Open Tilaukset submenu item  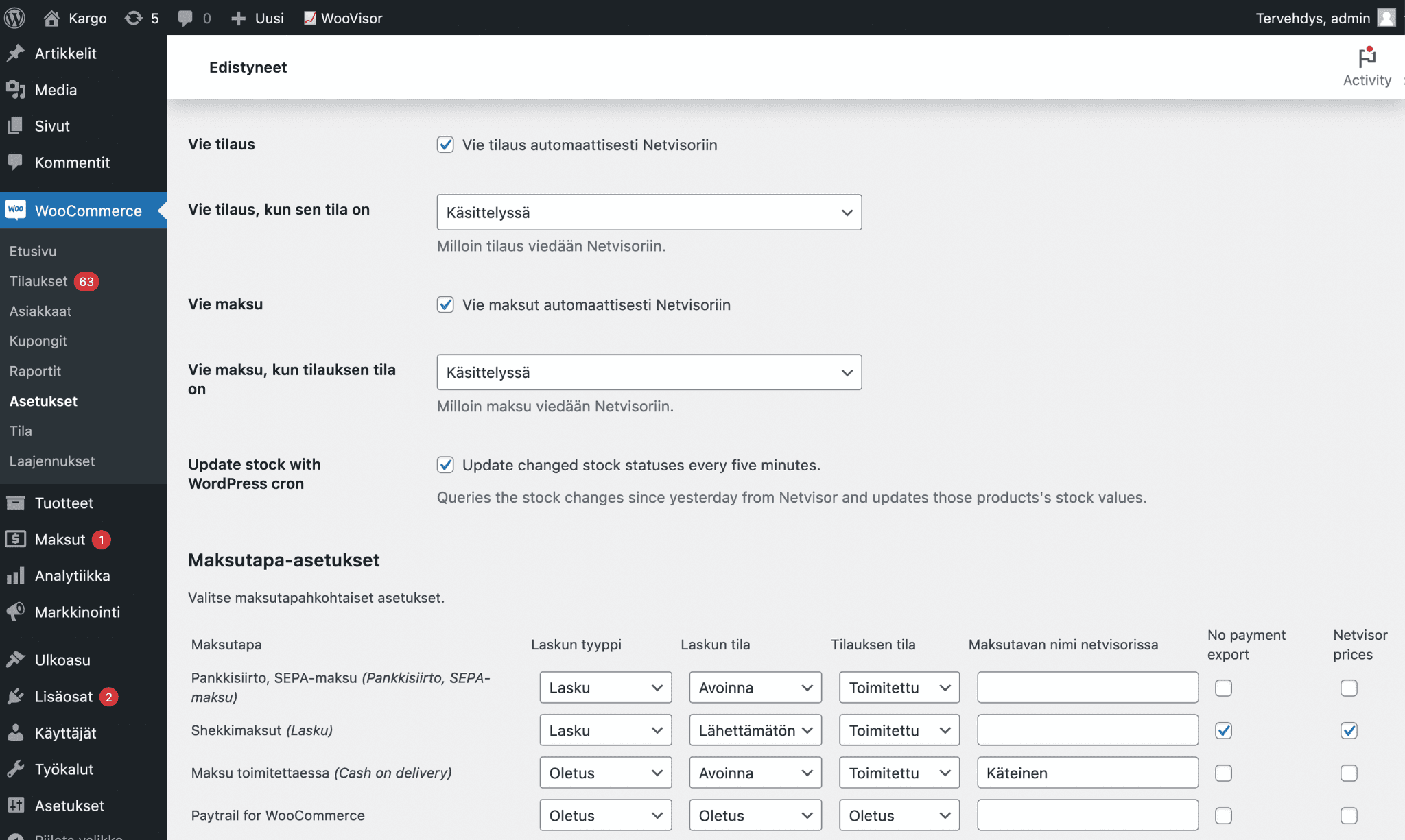click(x=38, y=281)
